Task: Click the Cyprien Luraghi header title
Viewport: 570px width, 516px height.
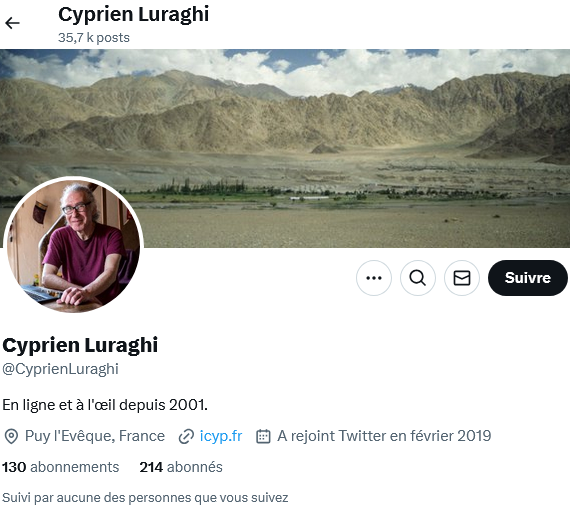Action: pos(133,15)
